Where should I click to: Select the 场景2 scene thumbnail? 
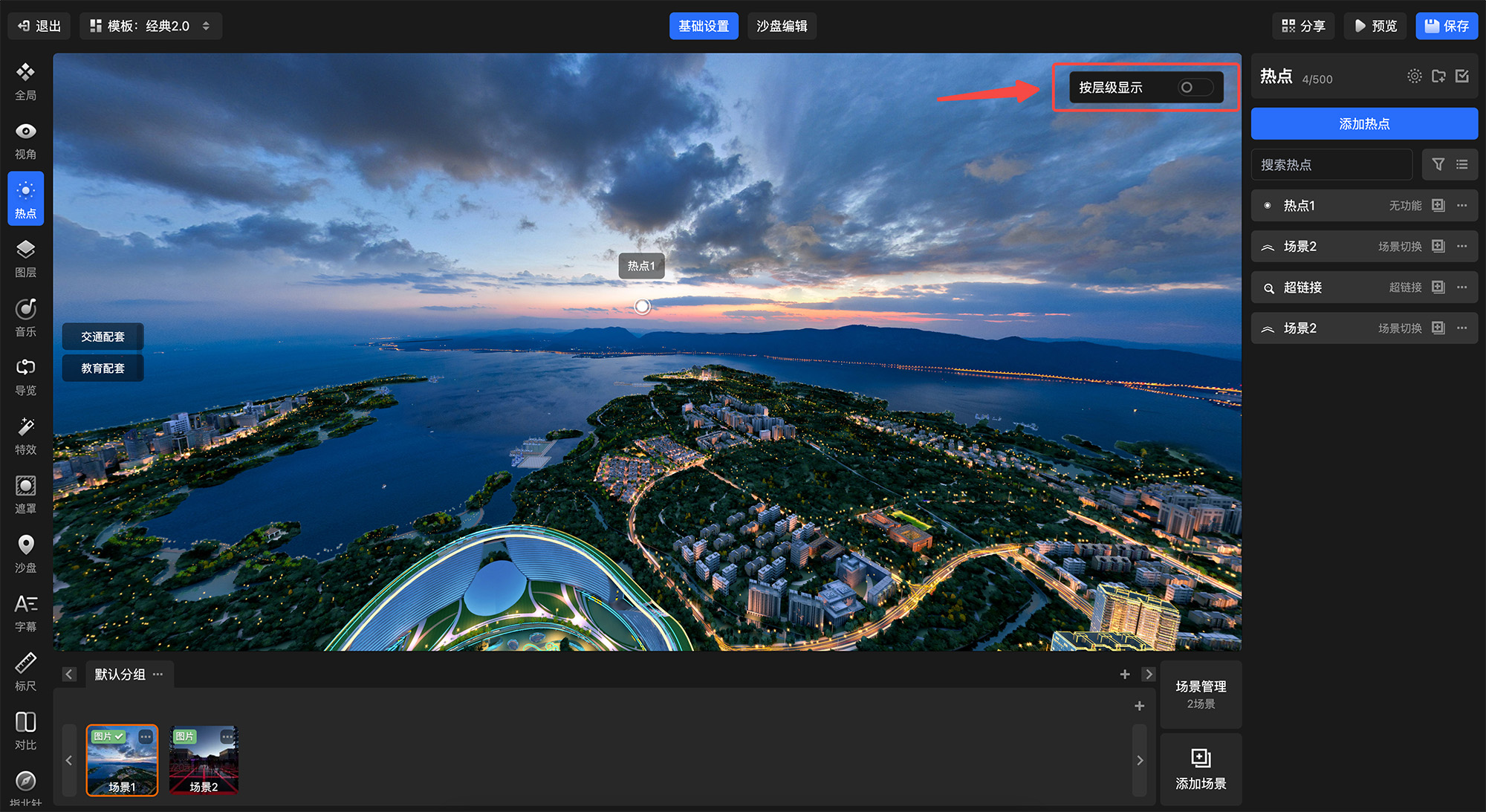[x=204, y=760]
